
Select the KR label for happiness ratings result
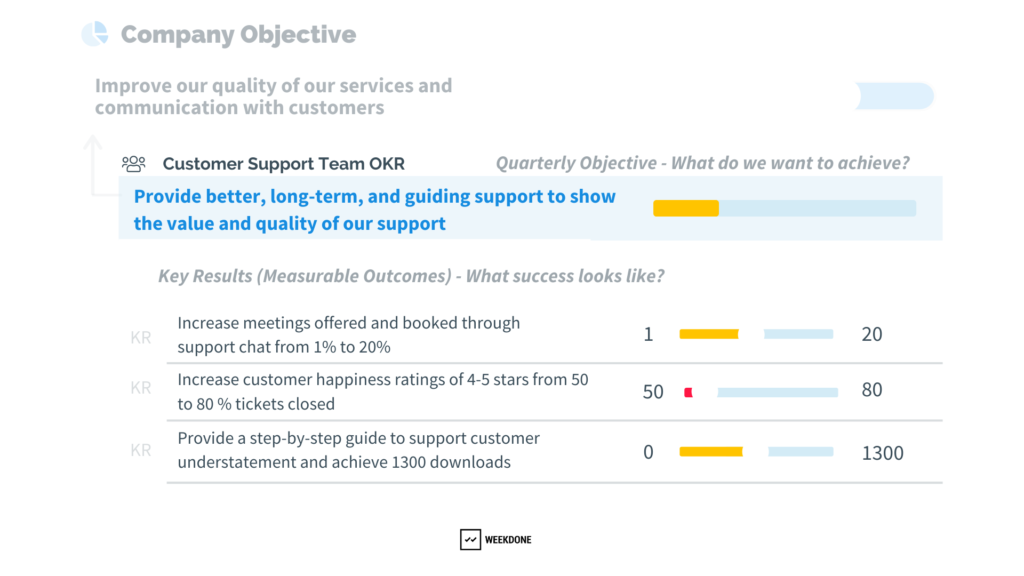coord(141,387)
